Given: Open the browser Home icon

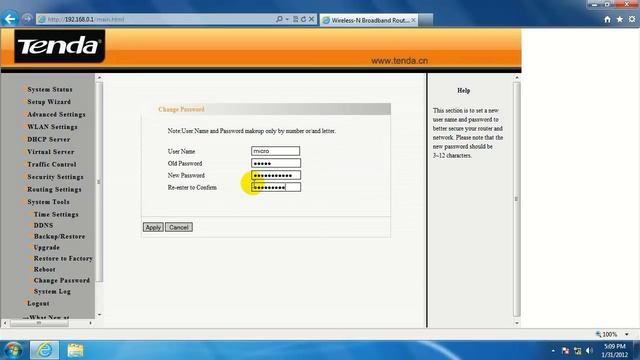Looking at the screenshot, I should click(607, 19).
